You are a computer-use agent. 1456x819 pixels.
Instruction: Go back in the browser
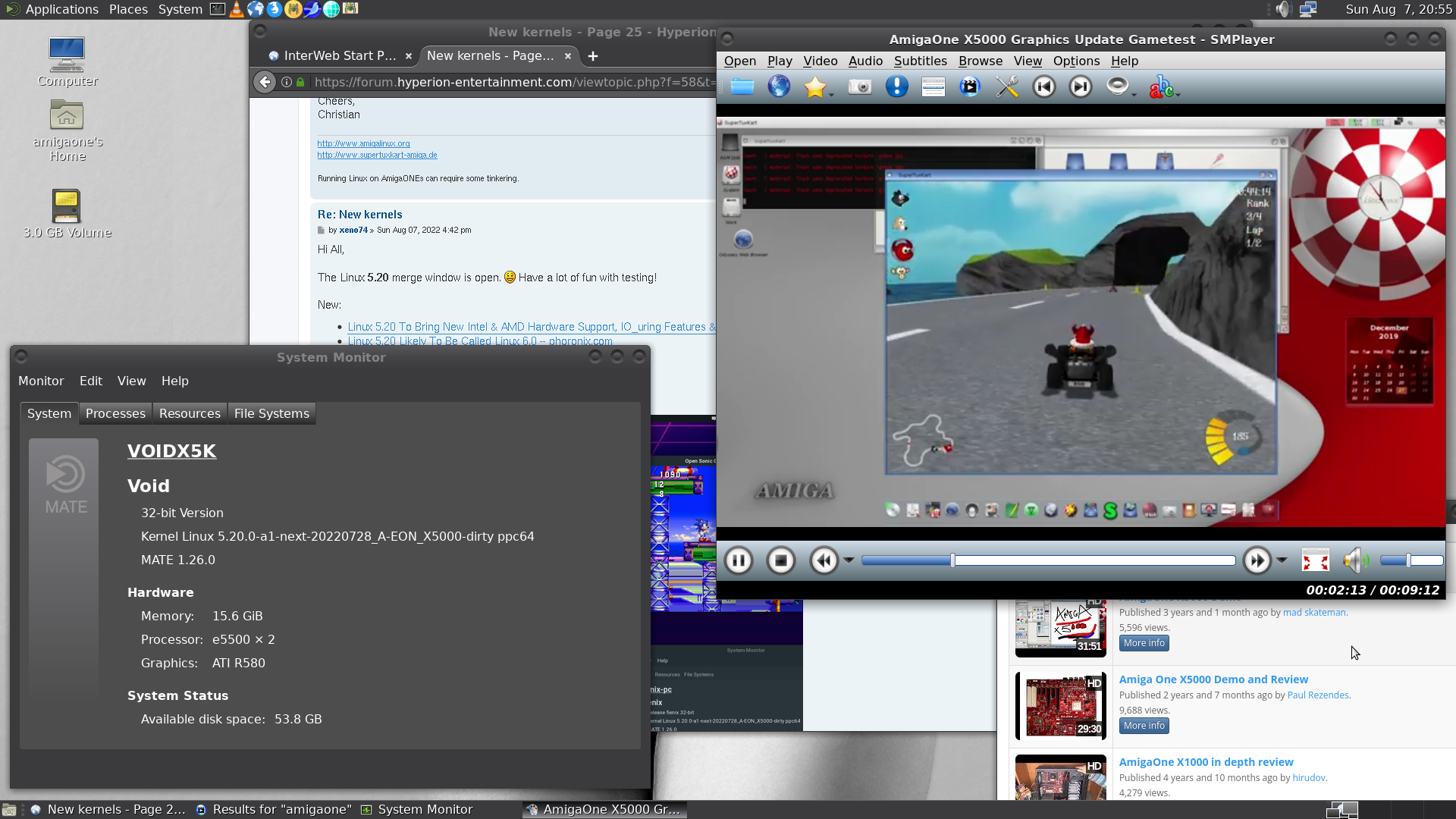coord(265,82)
